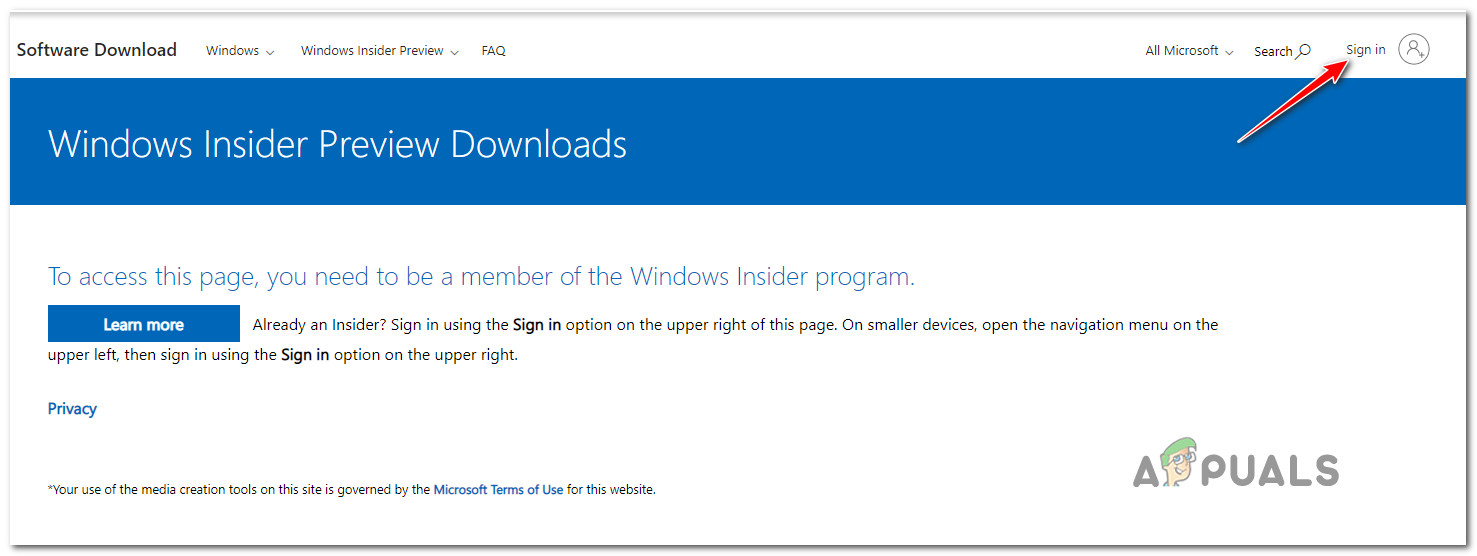Select the All Microsoft menu label
Viewport: 1477px width, 556px height.
click(1181, 51)
